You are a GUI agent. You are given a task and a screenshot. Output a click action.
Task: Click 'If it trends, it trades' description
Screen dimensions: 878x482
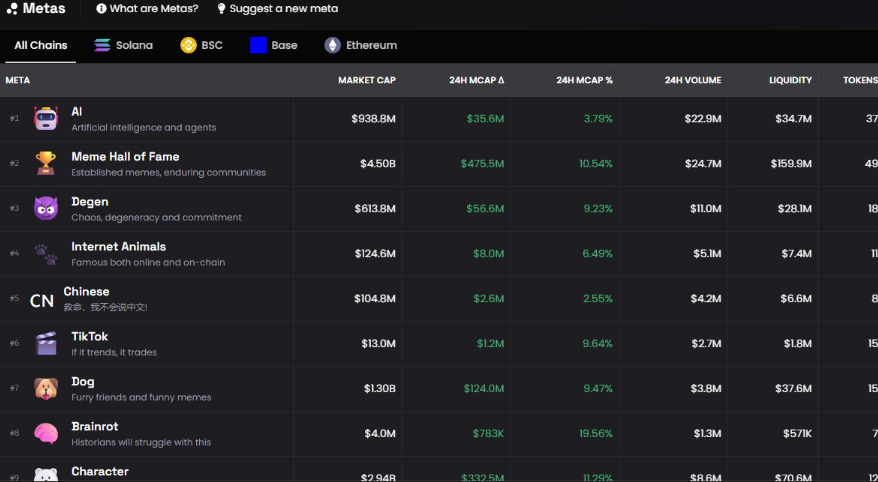(x=114, y=352)
